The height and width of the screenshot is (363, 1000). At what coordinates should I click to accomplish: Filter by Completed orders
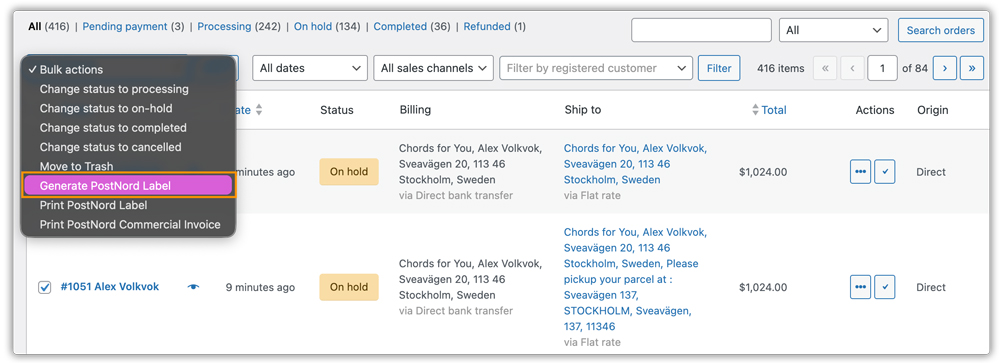(x=400, y=27)
